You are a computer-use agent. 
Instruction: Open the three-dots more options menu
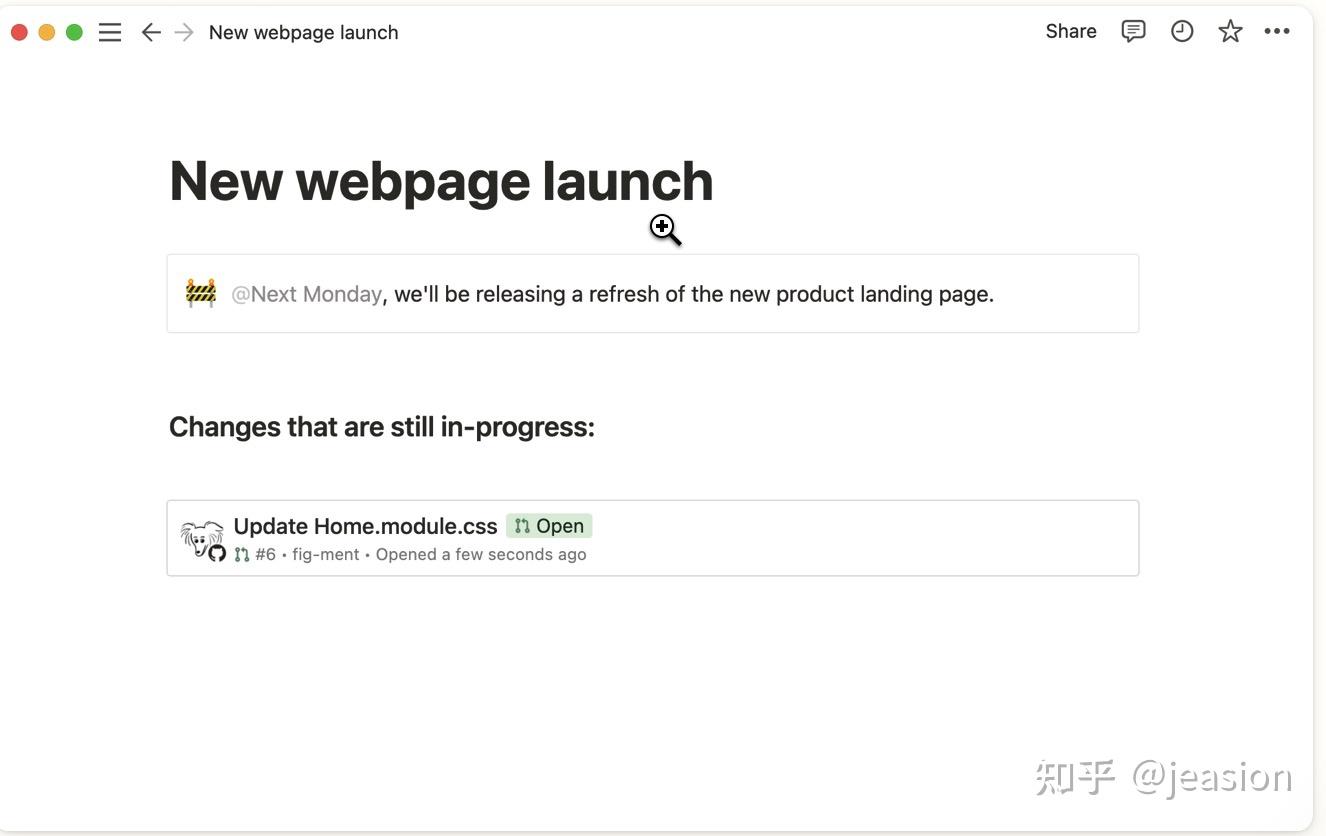tap(1277, 32)
